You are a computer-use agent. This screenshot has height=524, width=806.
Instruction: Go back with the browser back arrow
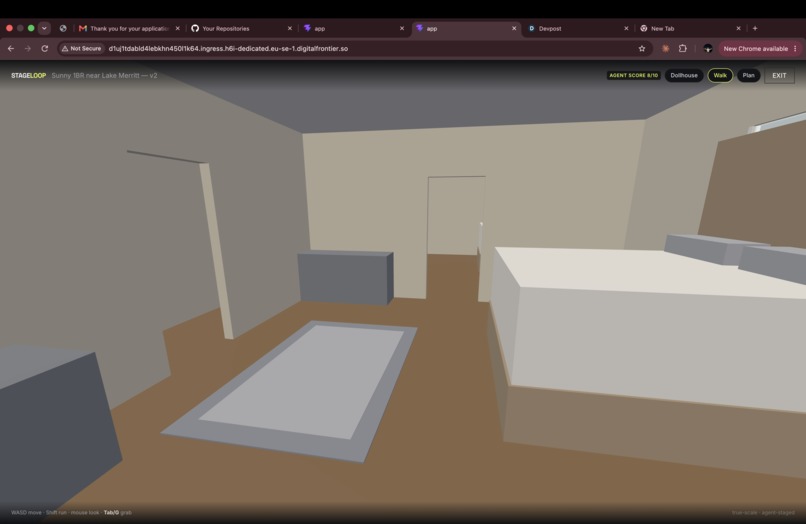(11, 48)
